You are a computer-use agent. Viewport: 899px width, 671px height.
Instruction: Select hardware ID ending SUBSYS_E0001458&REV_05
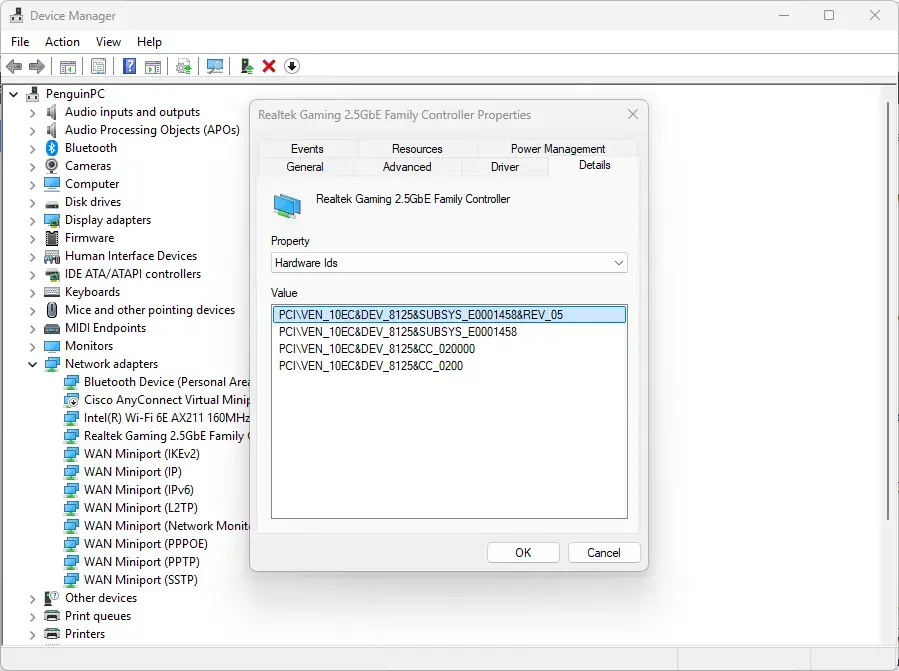(x=449, y=315)
